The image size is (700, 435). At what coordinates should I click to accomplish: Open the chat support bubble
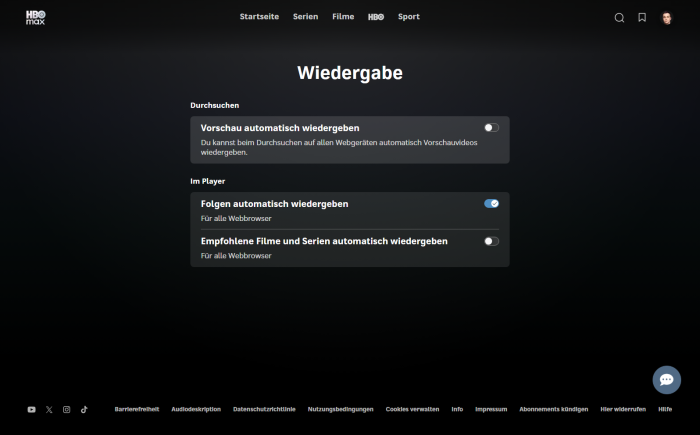667,380
